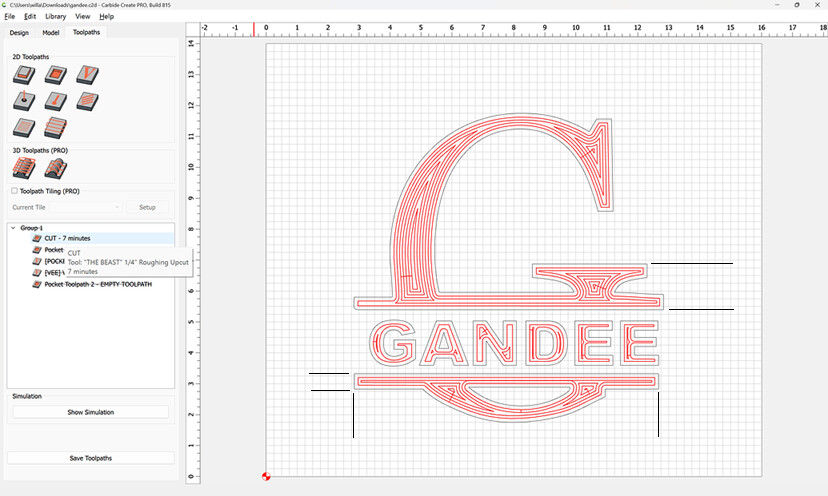This screenshot has width=828, height=496.
Task: Choose the 3D Finish toolpath icon
Action: [55, 169]
